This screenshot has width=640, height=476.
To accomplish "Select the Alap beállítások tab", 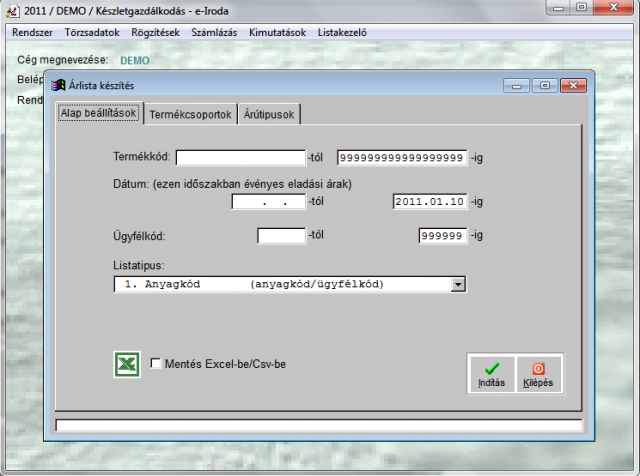I will pos(99,113).
